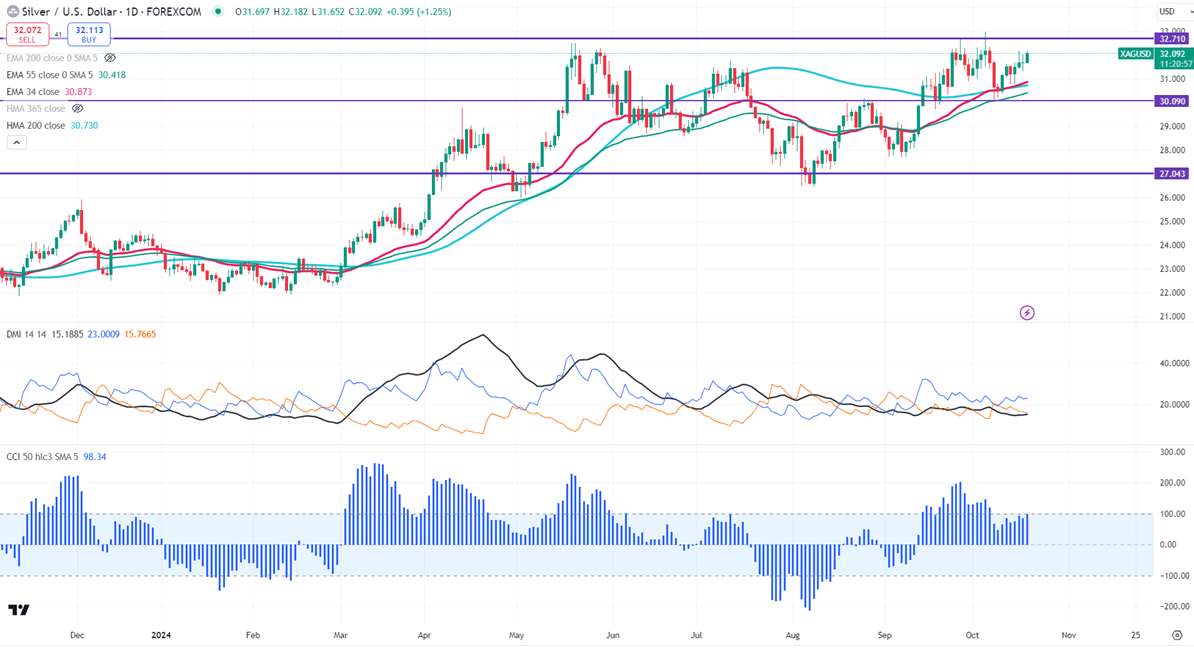Click the green market status dot
1194x648 pixels.
coord(219,11)
